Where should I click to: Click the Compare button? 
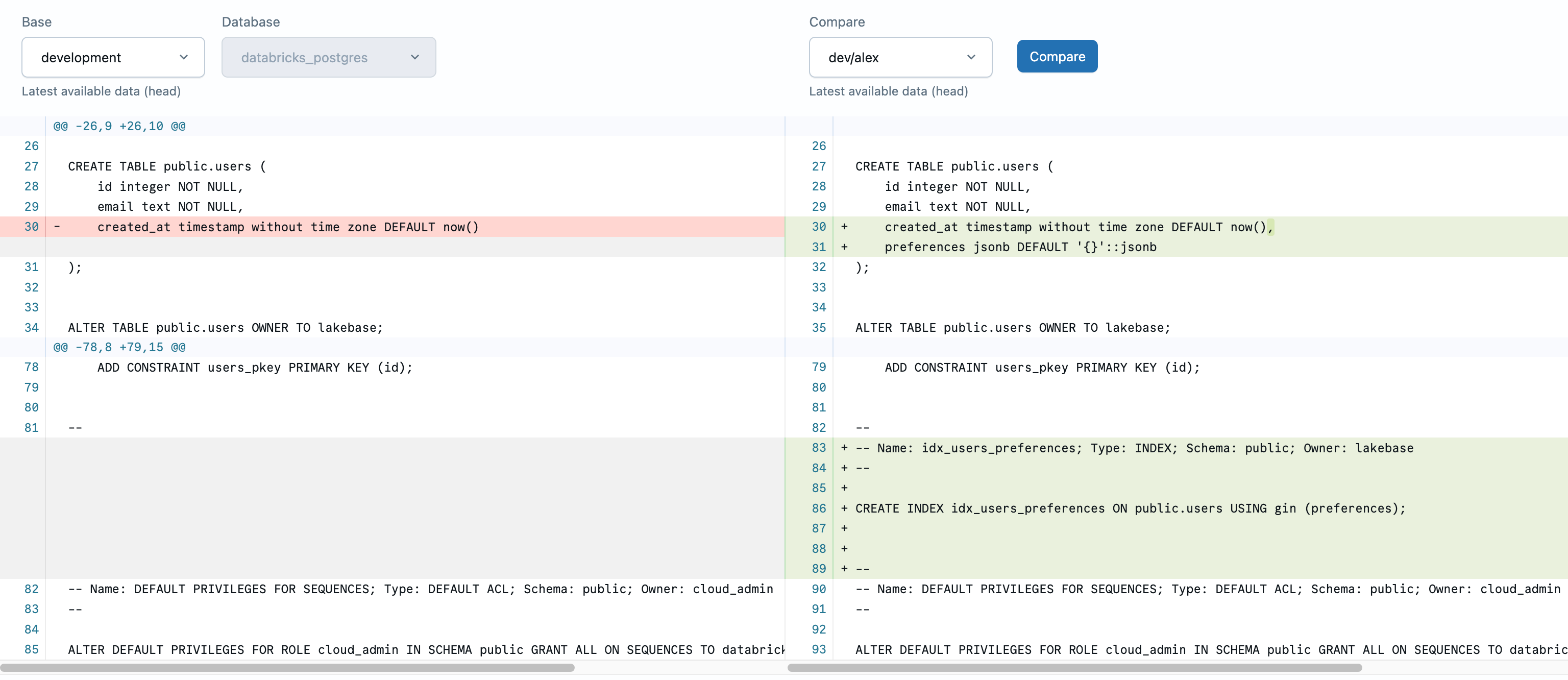coord(1057,56)
